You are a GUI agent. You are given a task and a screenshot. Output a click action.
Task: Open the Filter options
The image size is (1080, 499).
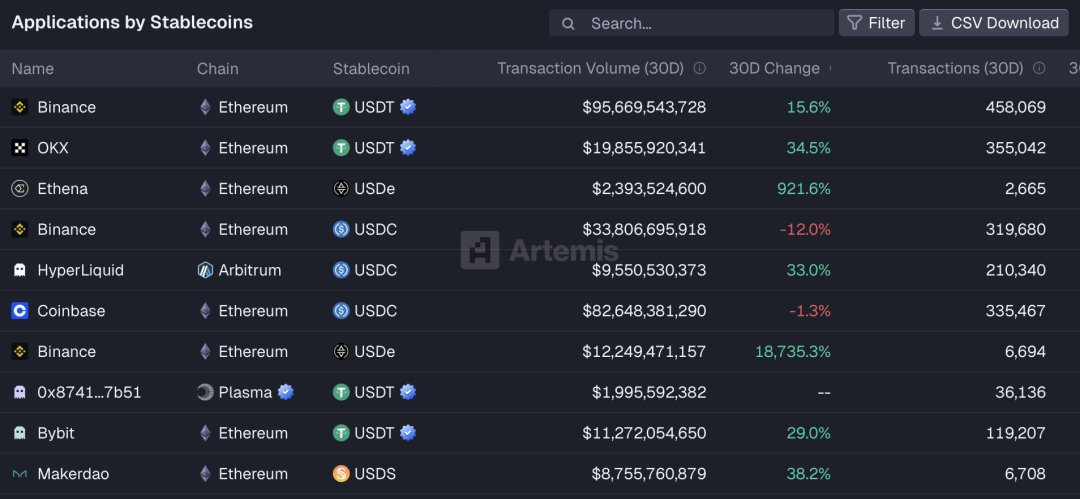(x=876, y=23)
